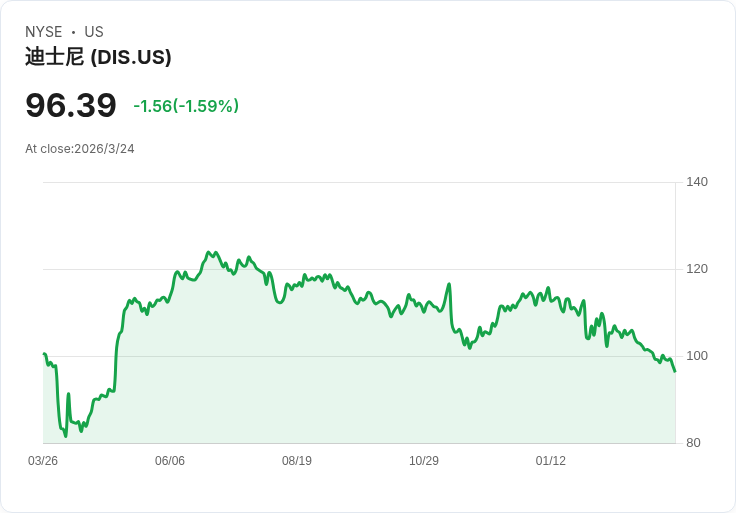
Task: Click the highest peak of the price line
Action: point(209,252)
